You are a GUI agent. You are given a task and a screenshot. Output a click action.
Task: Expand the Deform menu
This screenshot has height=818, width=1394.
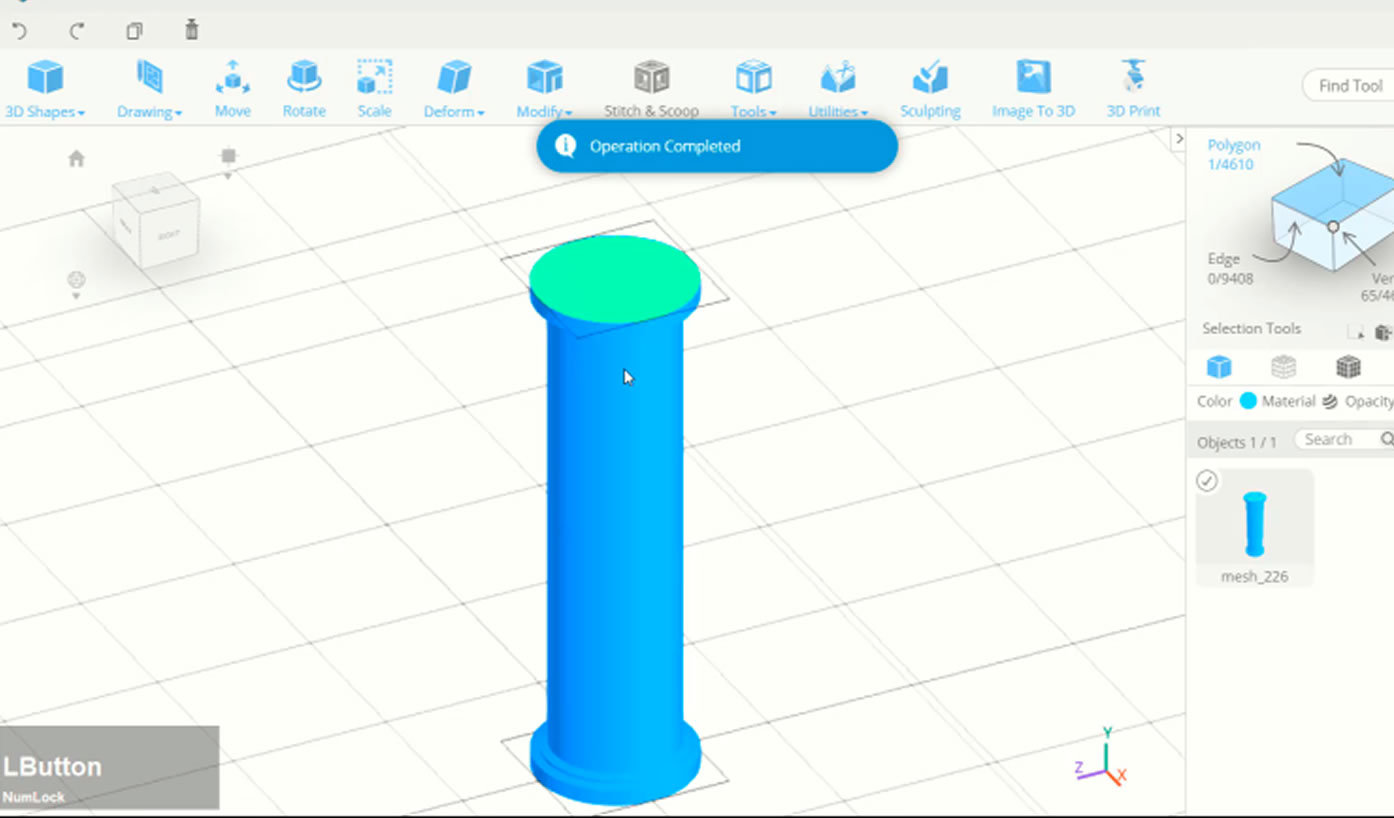[x=454, y=89]
